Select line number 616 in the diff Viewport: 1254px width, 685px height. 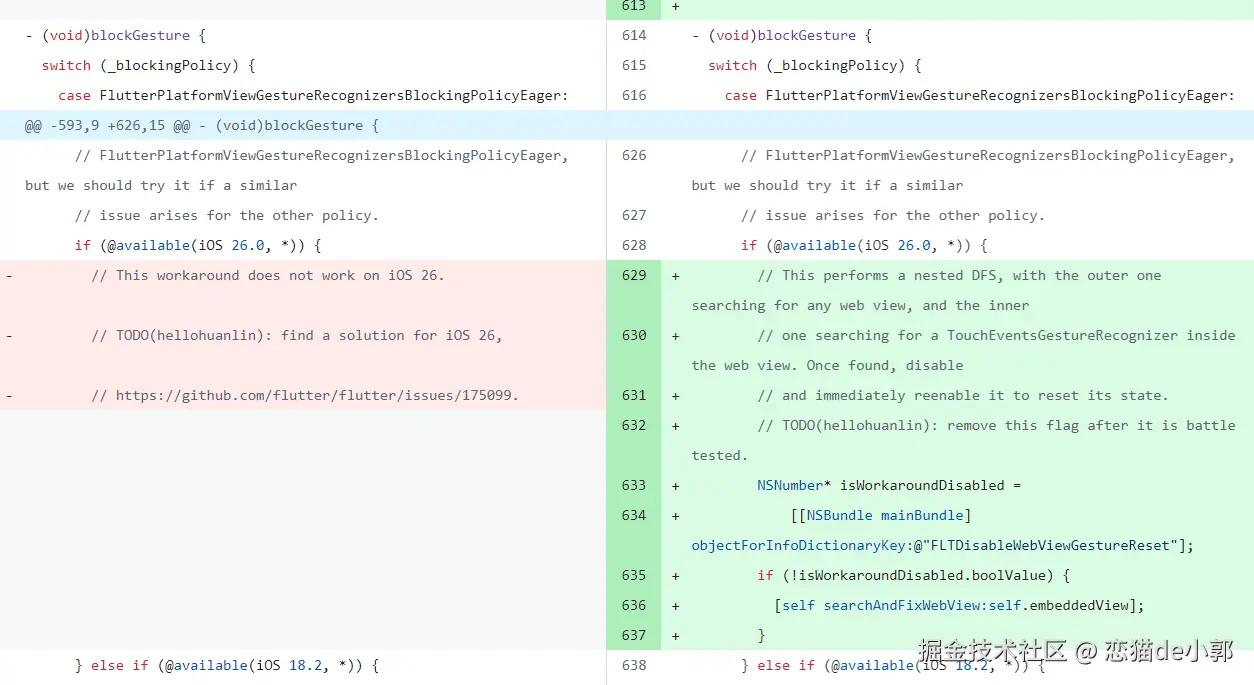[634, 95]
